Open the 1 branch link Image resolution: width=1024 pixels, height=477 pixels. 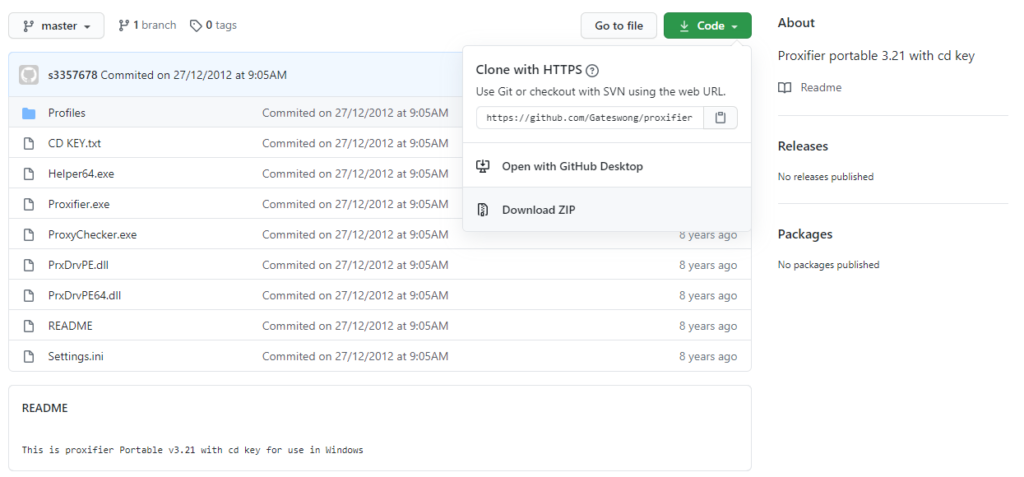(x=146, y=25)
